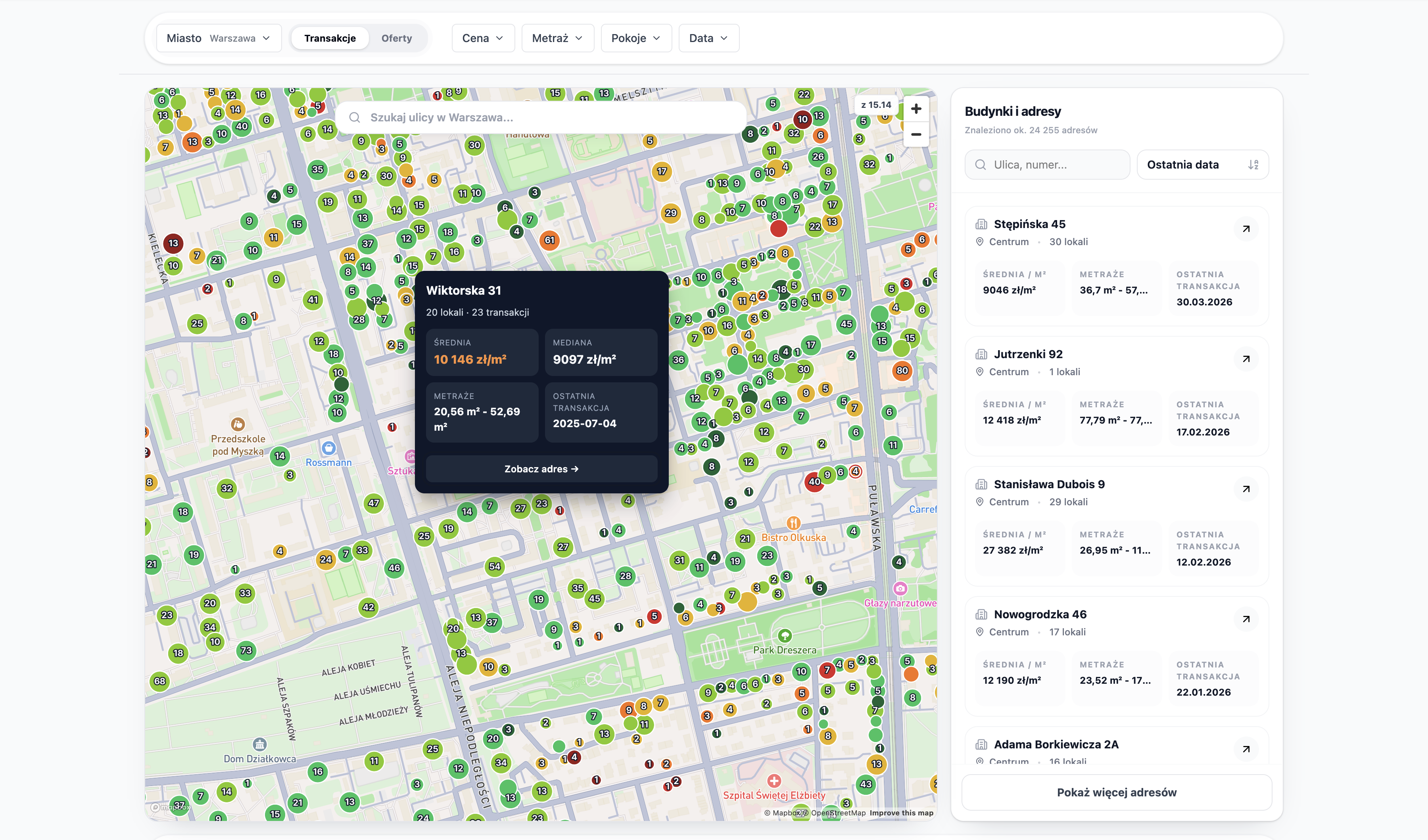This screenshot has height=840, width=1428.
Task: Click the green 54 map marker
Action: point(495,566)
